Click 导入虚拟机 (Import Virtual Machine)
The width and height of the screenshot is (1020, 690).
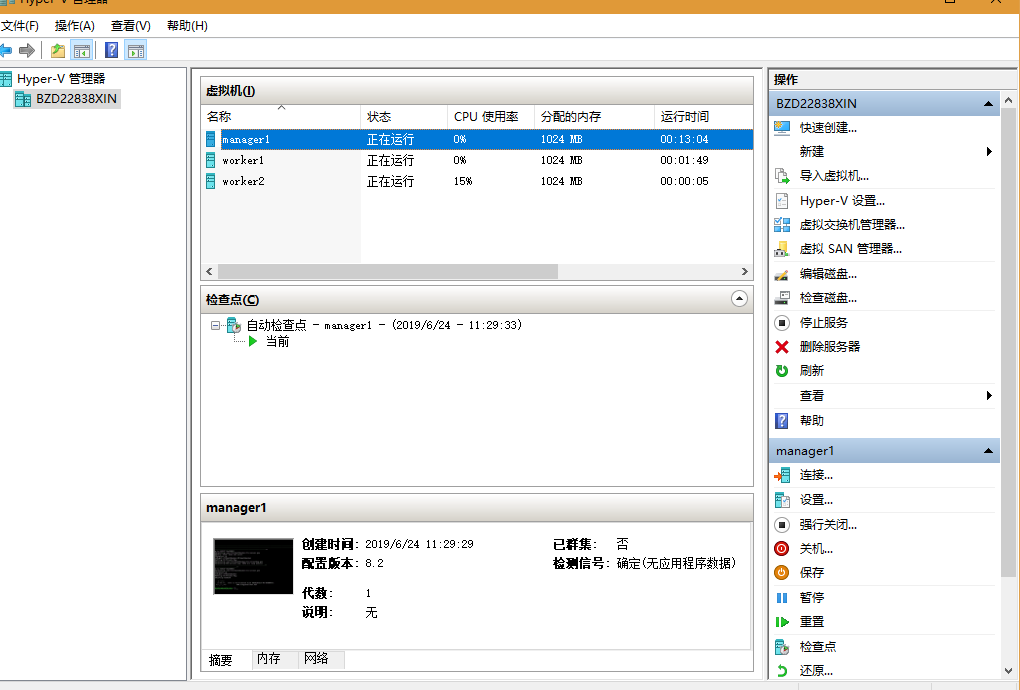click(826, 176)
